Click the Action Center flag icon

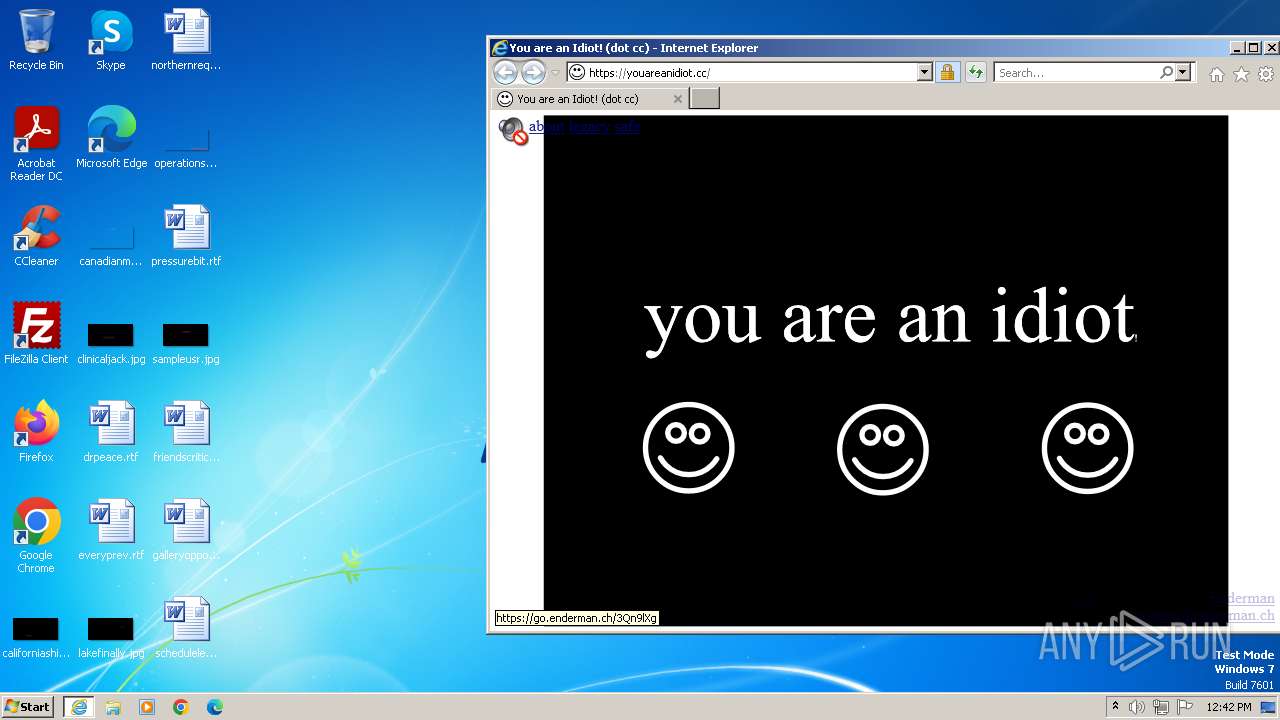(x=1185, y=706)
